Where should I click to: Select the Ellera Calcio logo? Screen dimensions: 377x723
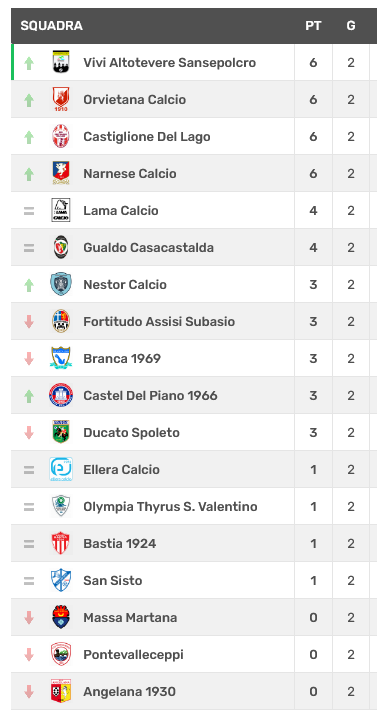[x=61, y=469]
